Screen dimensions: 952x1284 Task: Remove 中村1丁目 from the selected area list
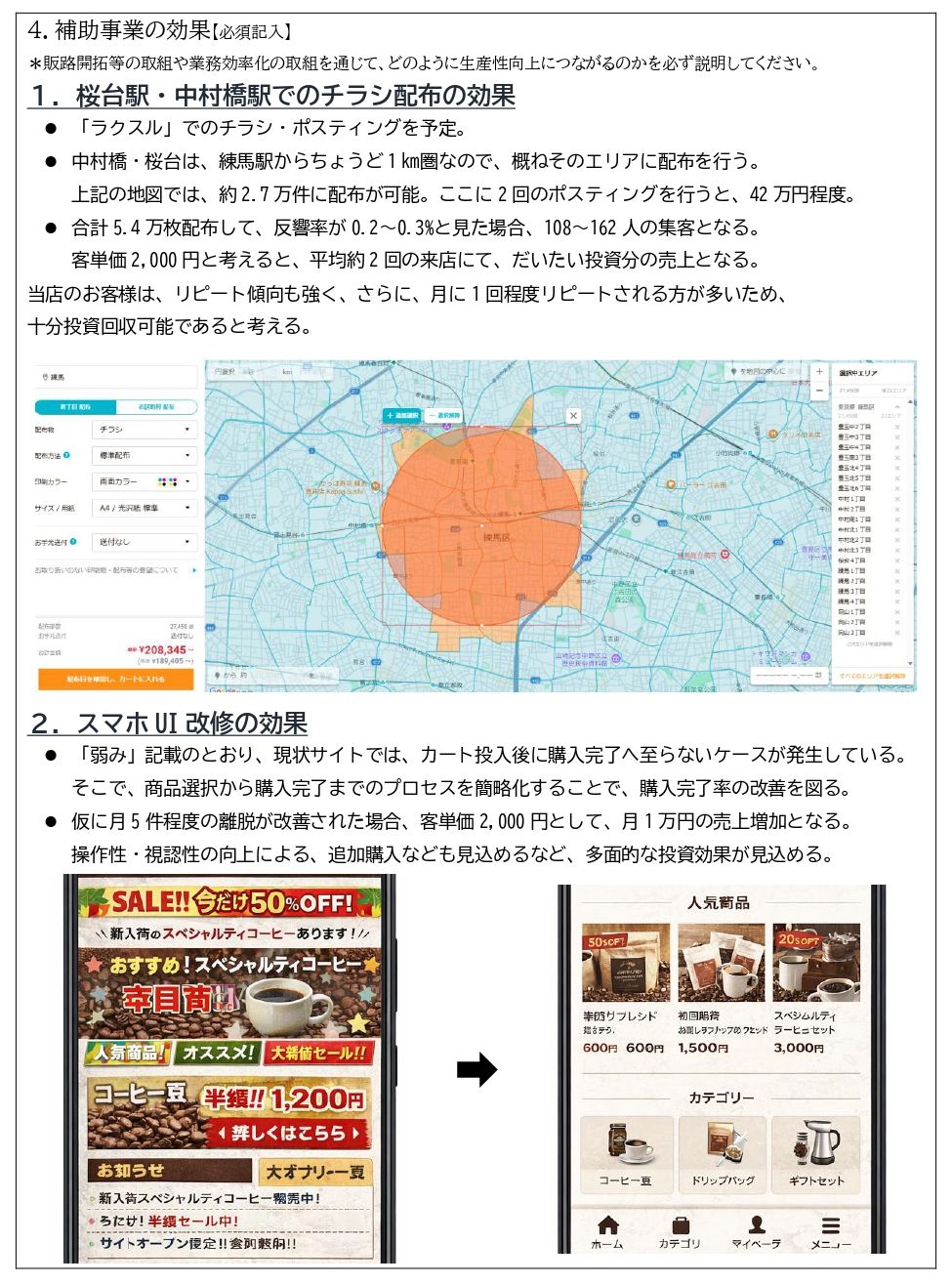point(898,499)
